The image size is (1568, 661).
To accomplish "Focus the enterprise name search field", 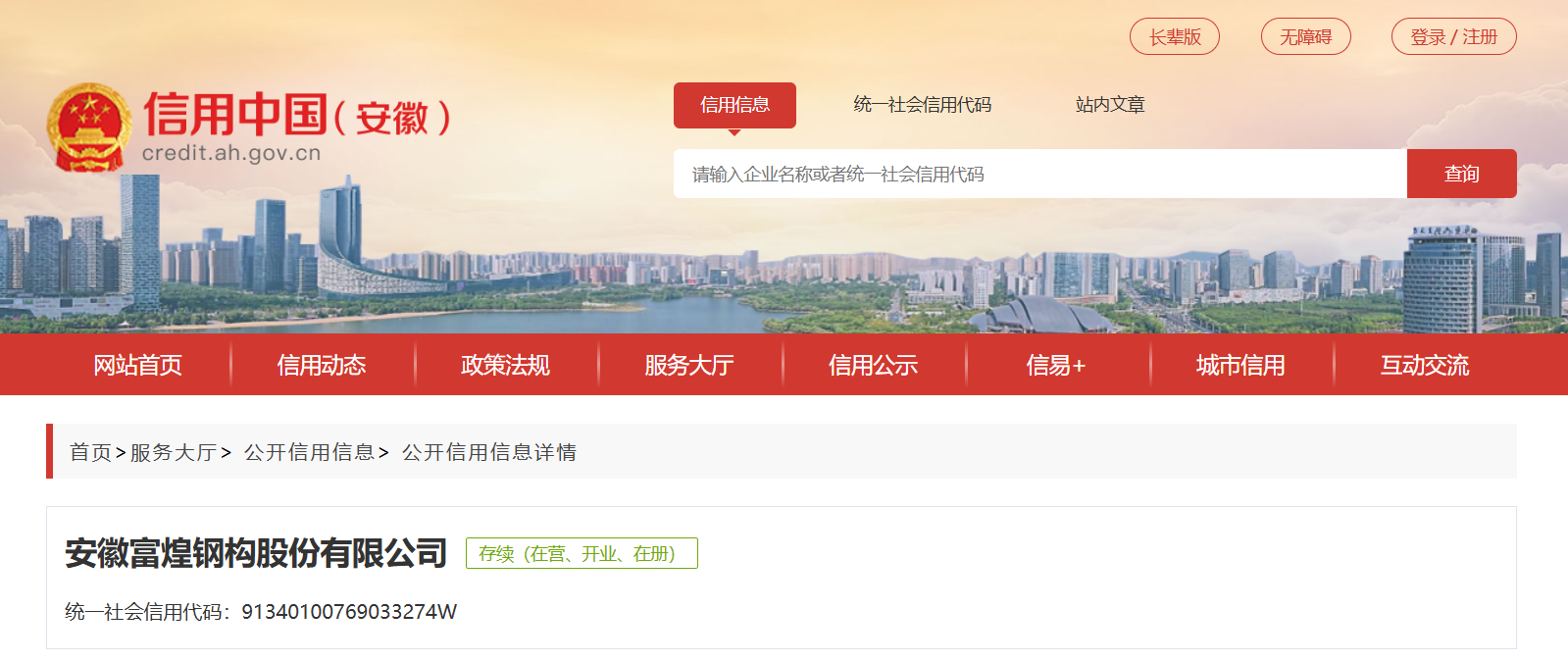I will (x=1039, y=174).
